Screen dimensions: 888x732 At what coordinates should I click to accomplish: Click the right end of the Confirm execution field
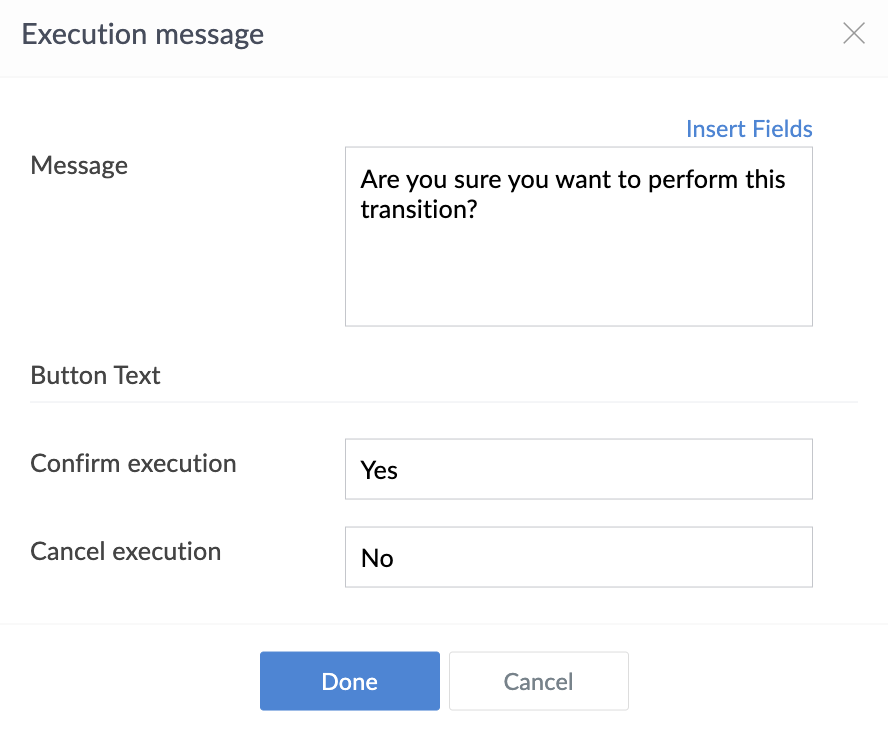coord(795,469)
